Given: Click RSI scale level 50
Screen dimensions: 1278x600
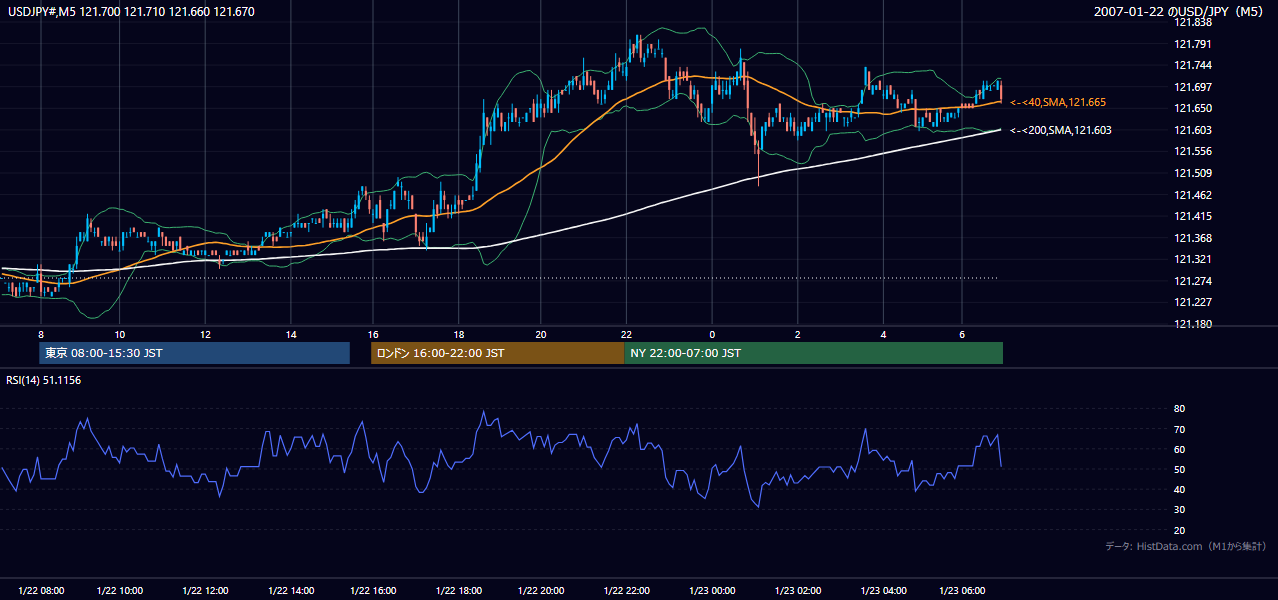Looking at the screenshot, I should [x=1180, y=469].
